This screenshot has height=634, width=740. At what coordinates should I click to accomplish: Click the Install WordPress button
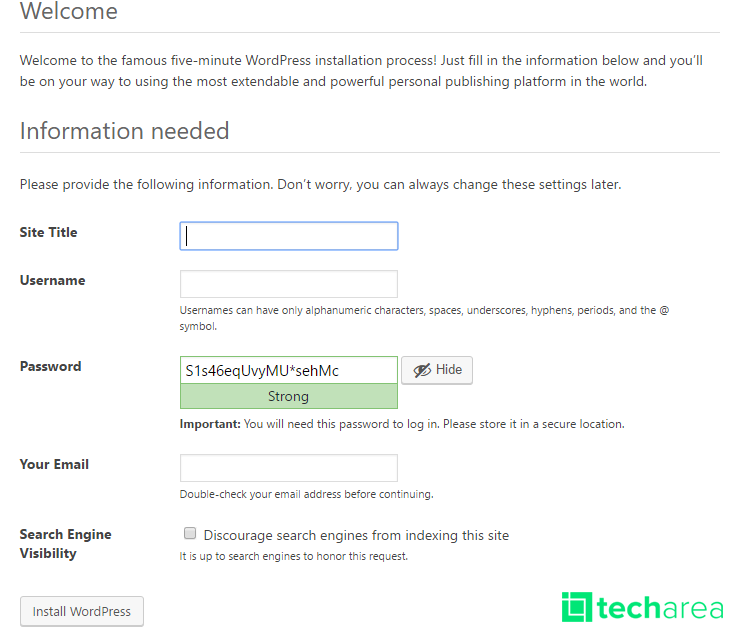click(x=82, y=611)
